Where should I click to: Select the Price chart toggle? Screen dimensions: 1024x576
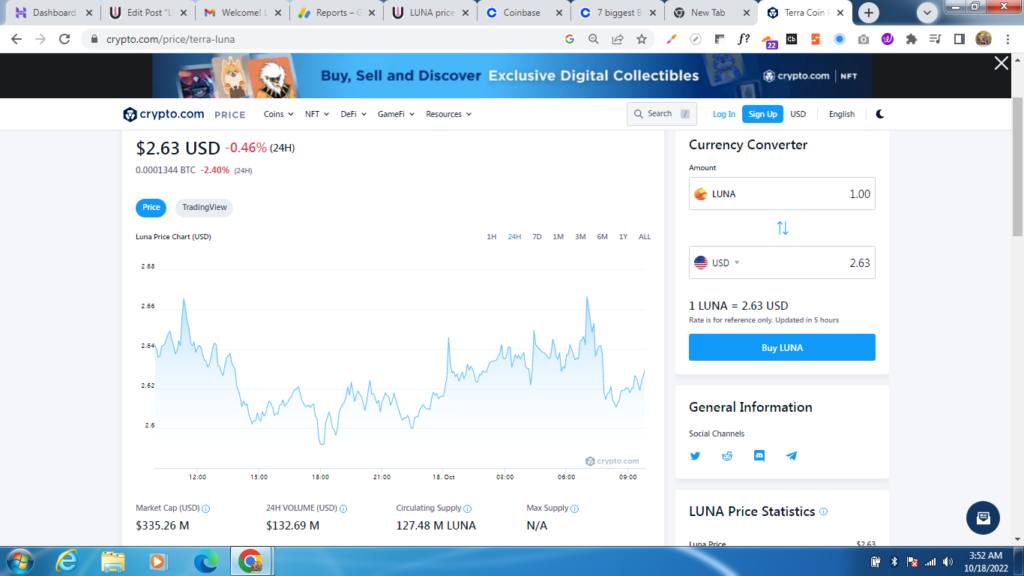151,207
